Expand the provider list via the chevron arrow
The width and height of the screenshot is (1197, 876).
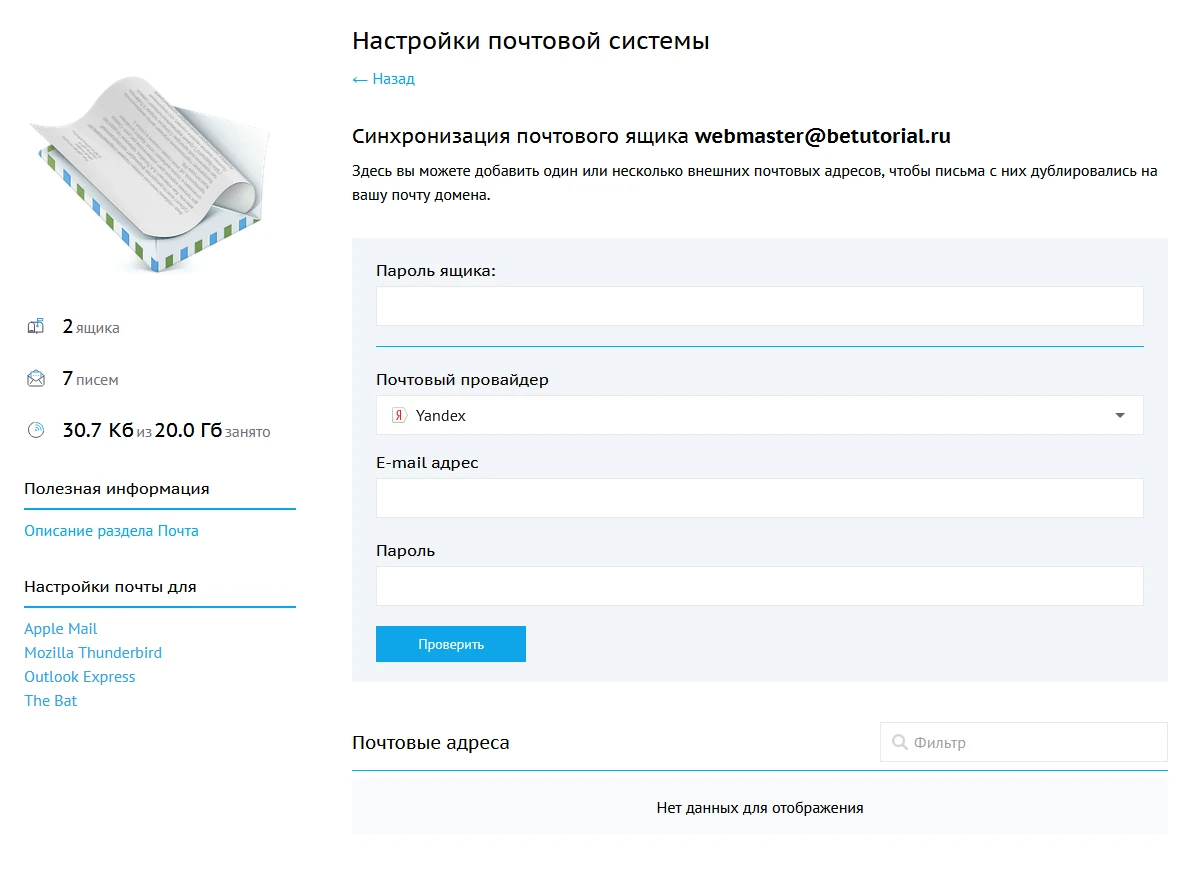coord(1120,415)
